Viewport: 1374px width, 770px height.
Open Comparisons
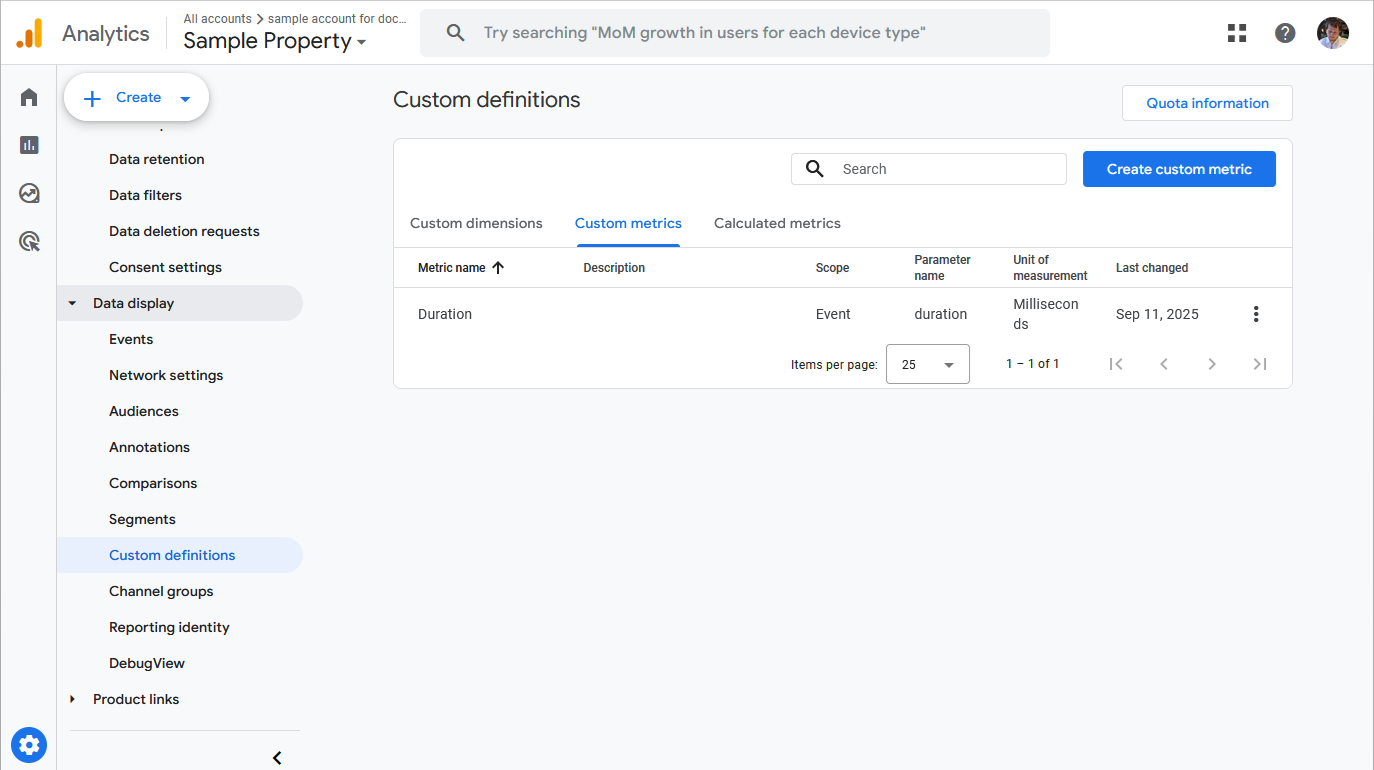pos(153,483)
